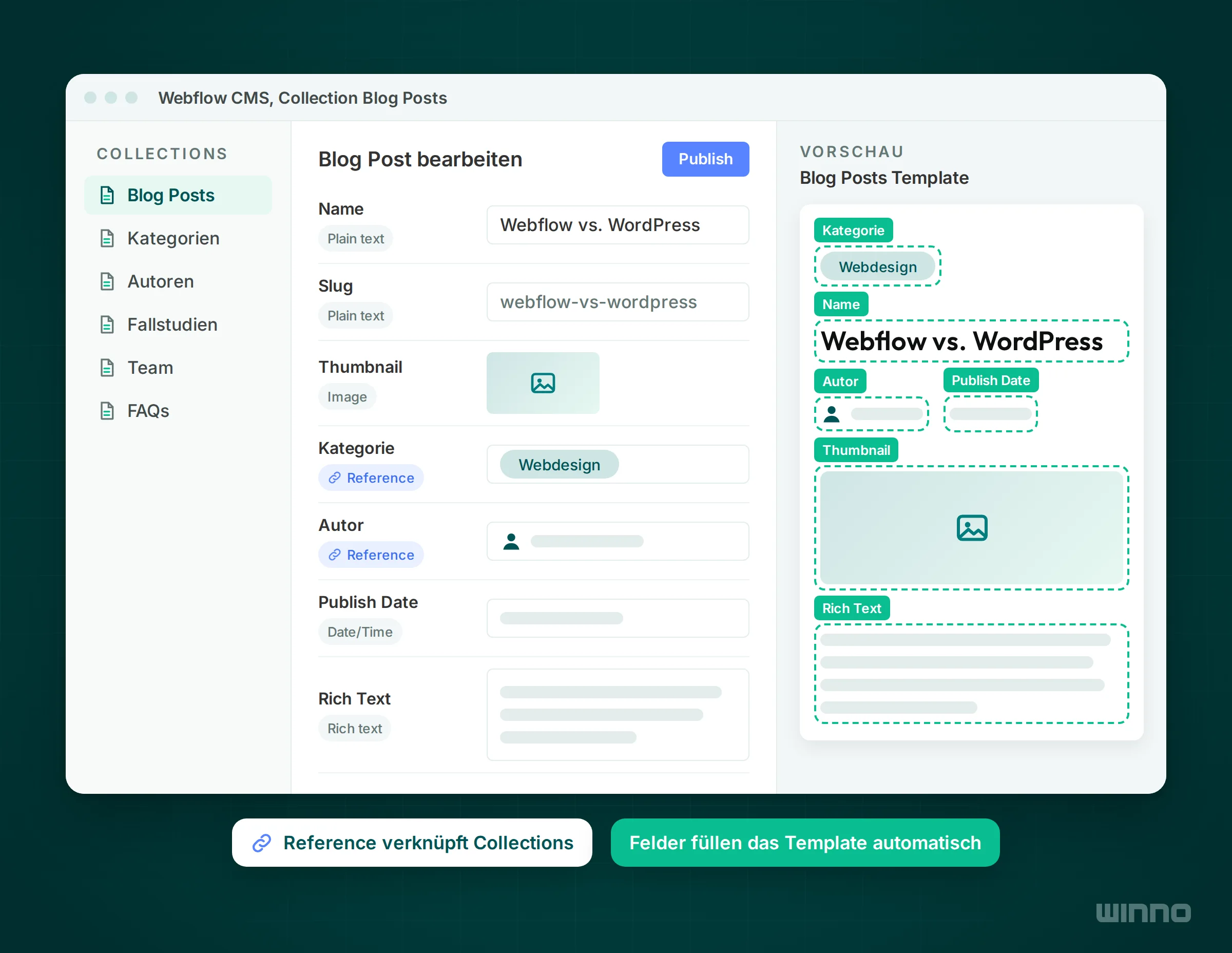Click the Kategorien document icon
This screenshot has height=953, width=1232.
pyautogui.click(x=107, y=238)
